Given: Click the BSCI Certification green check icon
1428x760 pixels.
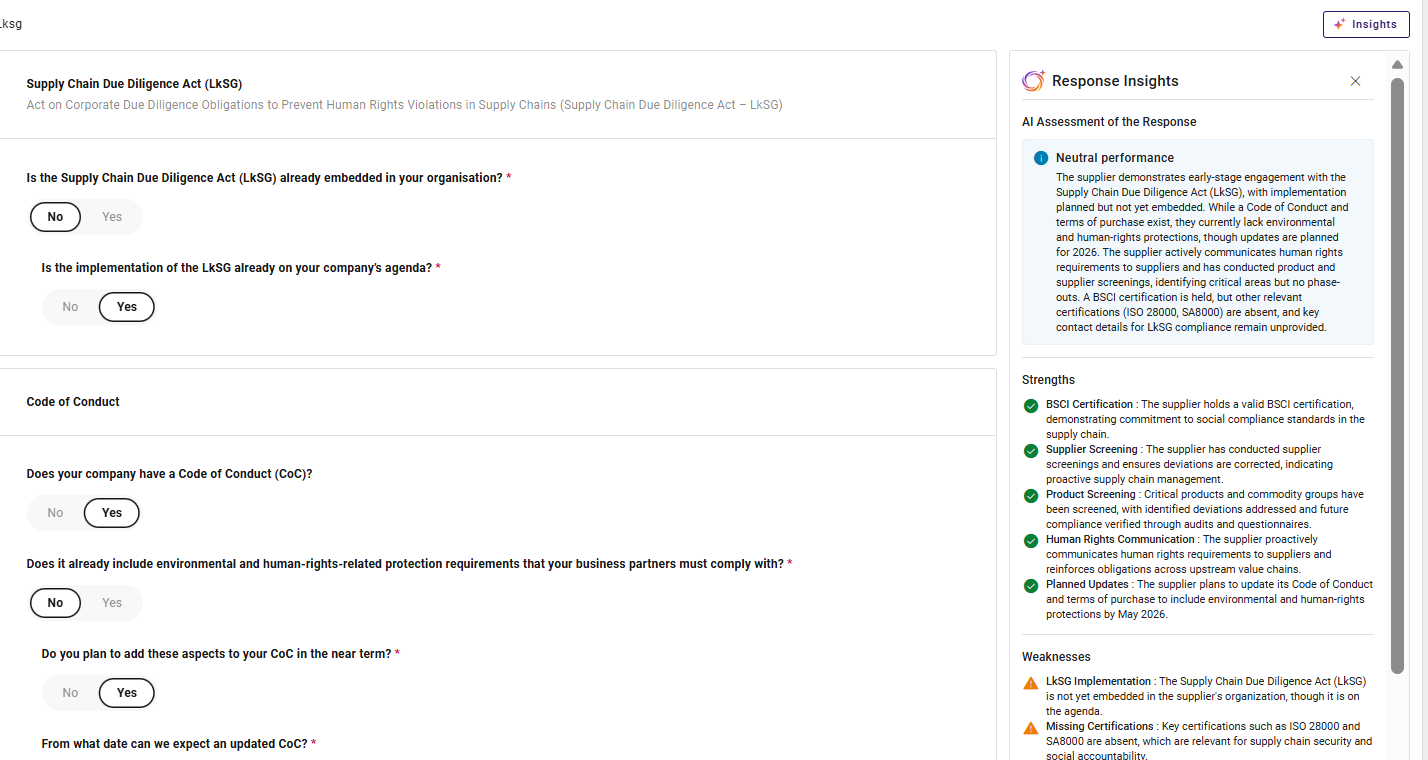Looking at the screenshot, I should (x=1031, y=406).
